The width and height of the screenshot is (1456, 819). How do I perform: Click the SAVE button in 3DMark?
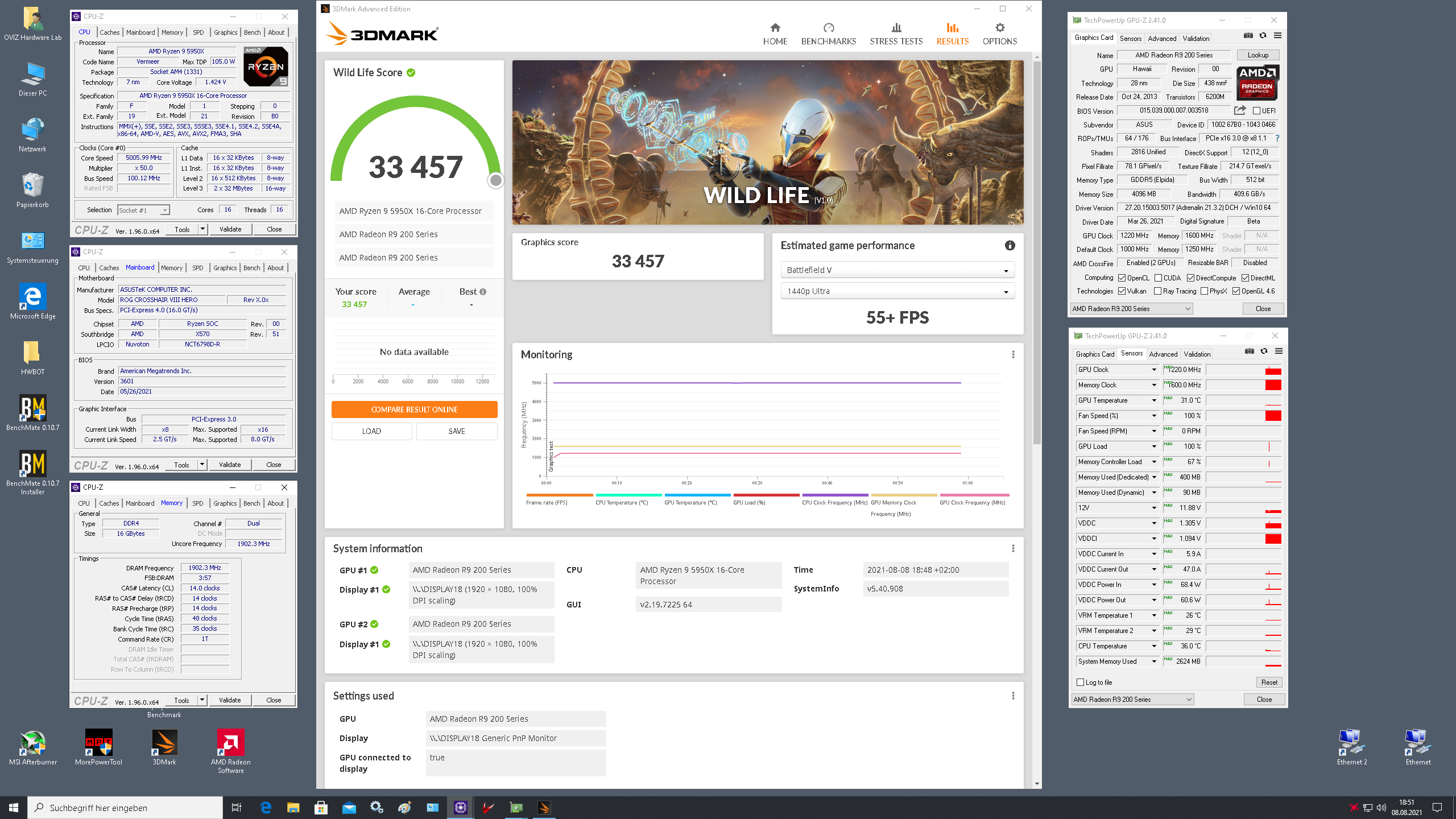point(457,431)
